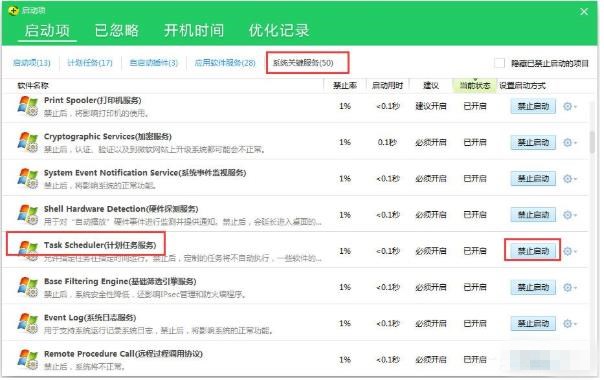Image resolution: width=604 pixels, height=380 pixels.
Task: Disable startup for Shell Hardware Detection
Action: [533, 215]
